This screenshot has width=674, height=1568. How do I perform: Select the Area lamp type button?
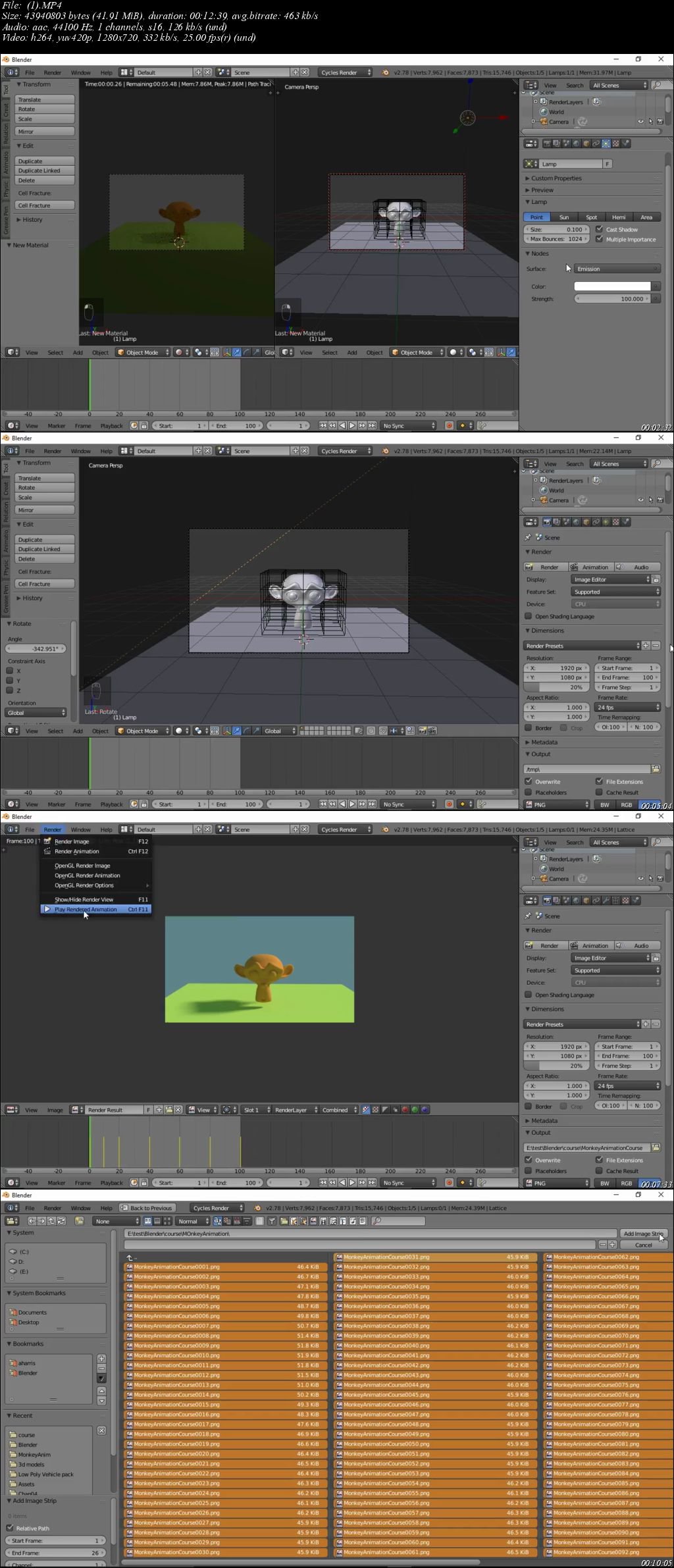pyautogui.click(x=646, y=217)
